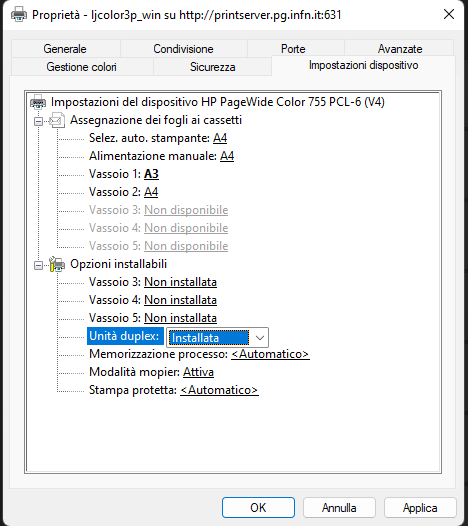
Task: Open the Condivisione tab
Action: 183,49
